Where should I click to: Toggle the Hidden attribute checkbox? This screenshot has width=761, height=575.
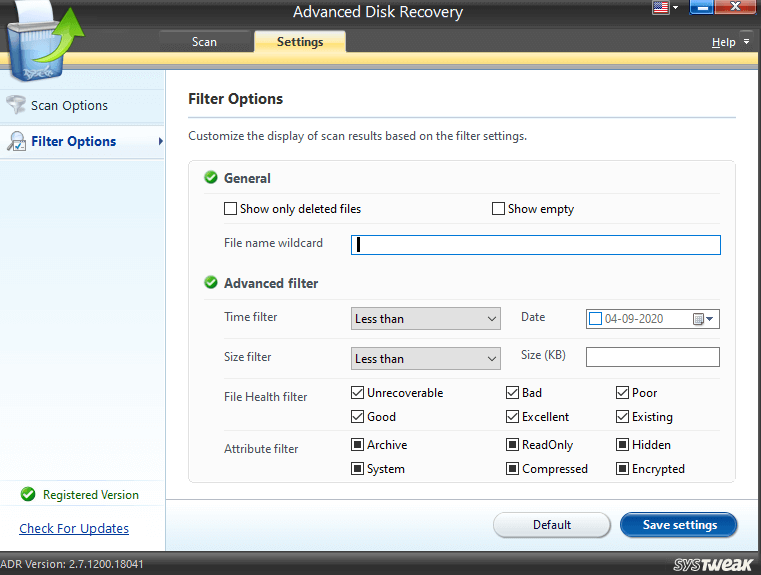(622, 444)
